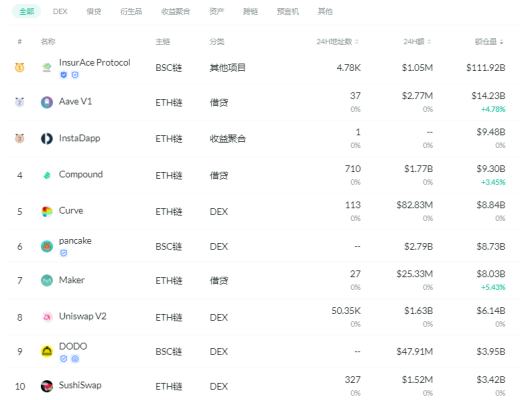Image resolution: width=520 pixels, height=400 pixels.
Task: Open the Aave V1 project link
Action: pos(75,101)
